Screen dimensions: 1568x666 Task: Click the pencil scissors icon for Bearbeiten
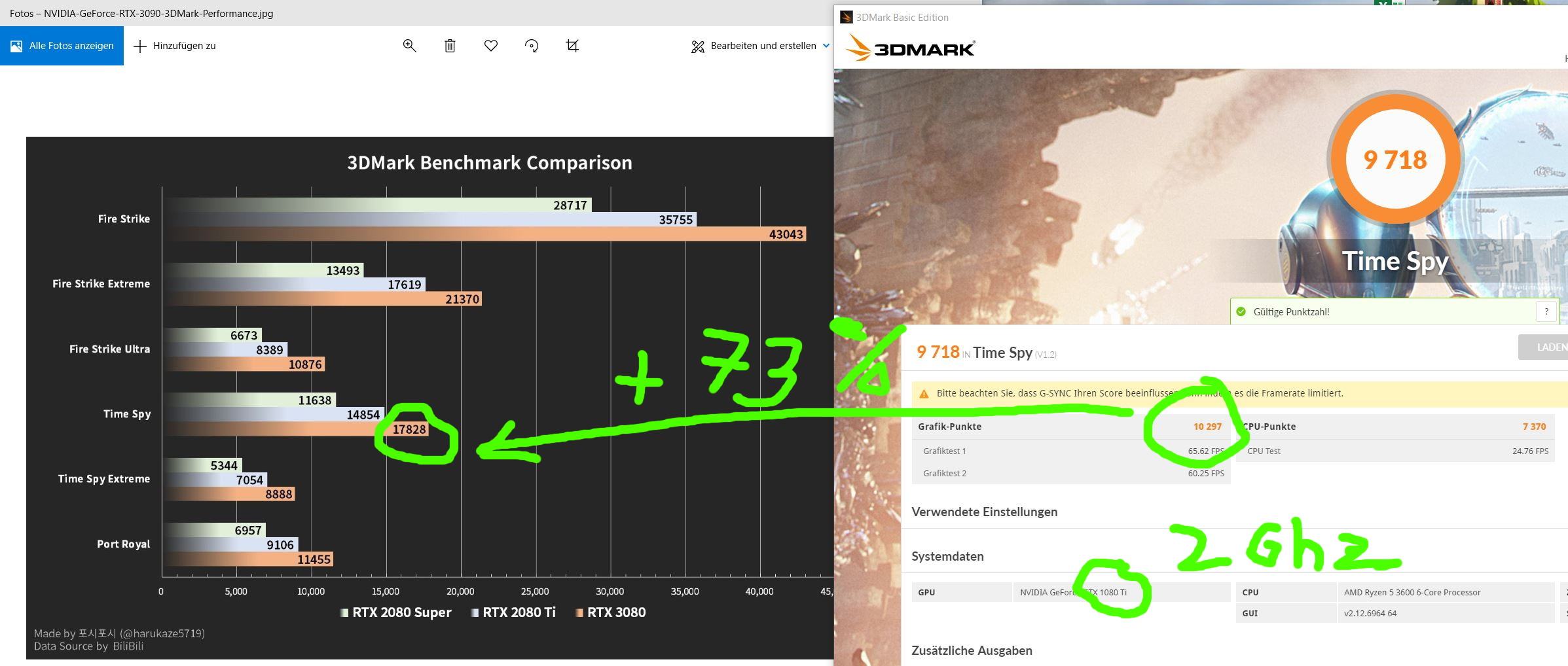coord(698,46)
